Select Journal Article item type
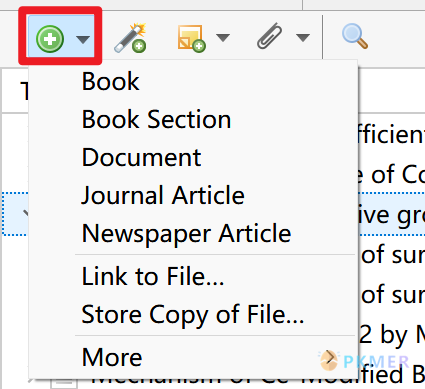Image resolution: width=425 pixels, height=389 pixels. click(x=193, y=195)
